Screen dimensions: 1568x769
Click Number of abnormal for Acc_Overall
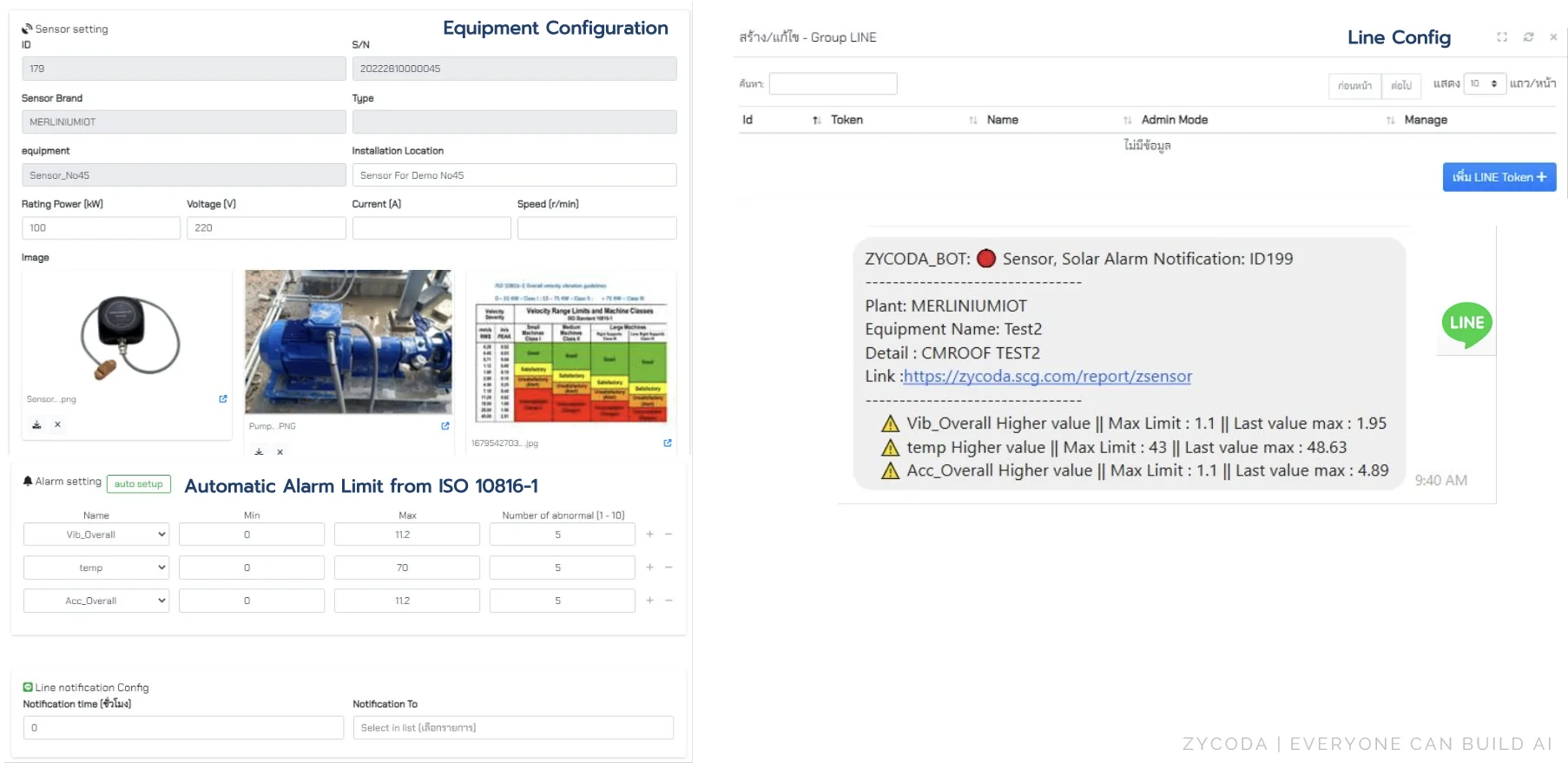pyautogui.click(x=562, y=601)
